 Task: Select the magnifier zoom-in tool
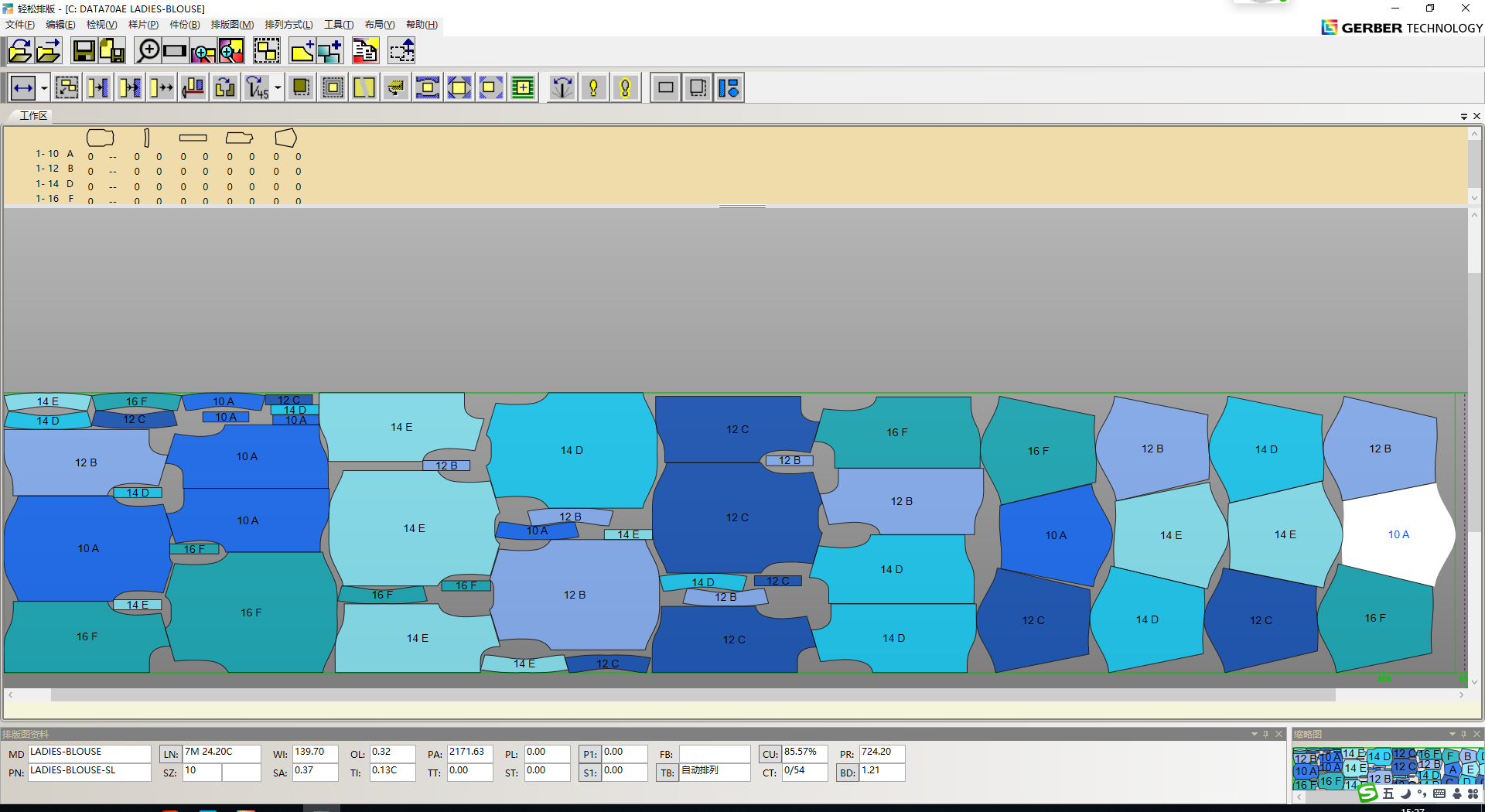147,51
